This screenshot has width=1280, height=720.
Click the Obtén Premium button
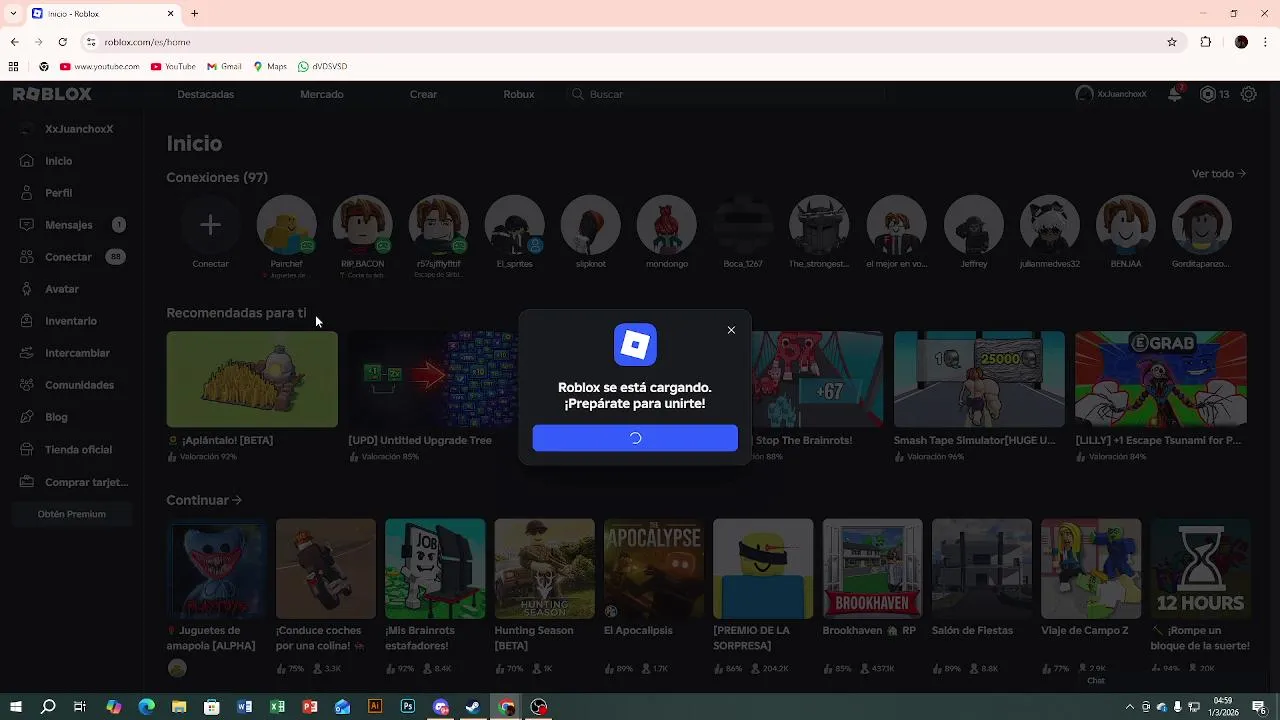point(72,514)
